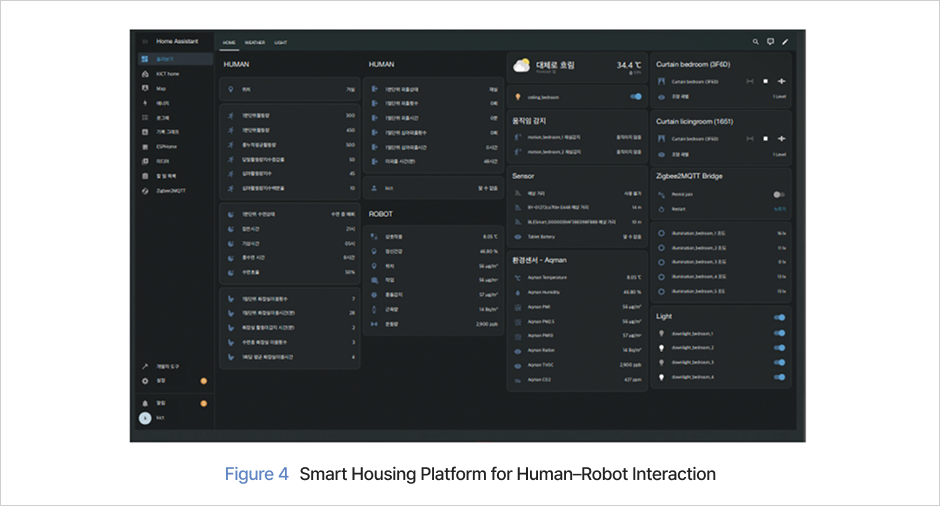Switch to the WEATHER tab
940x506 pixels.
coord(255,43)
